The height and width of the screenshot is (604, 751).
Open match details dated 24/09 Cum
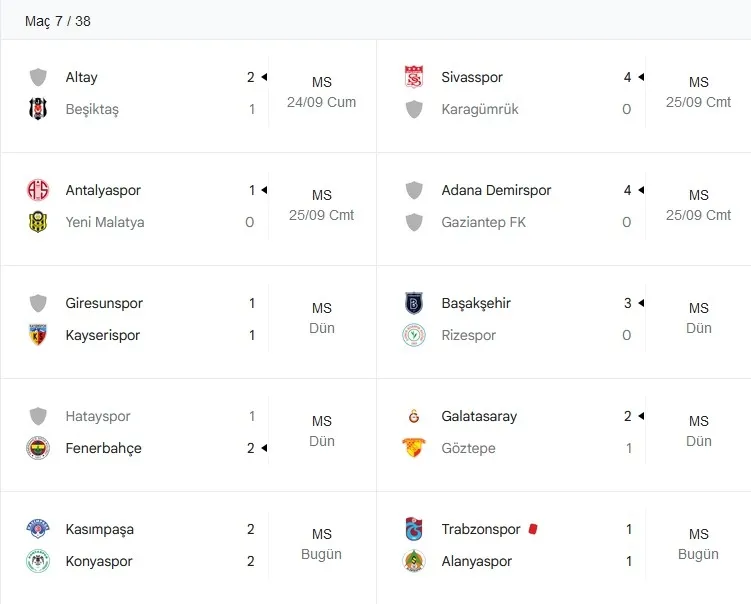coord(321,102)
